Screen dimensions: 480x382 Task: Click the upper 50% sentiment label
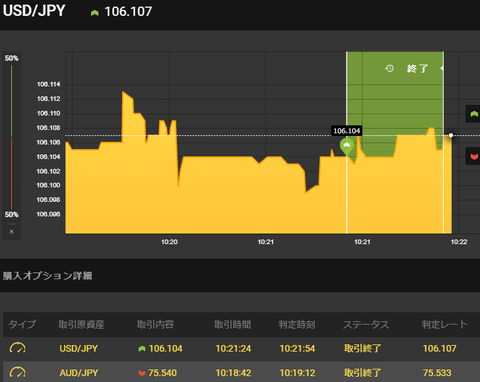click(x=12, y=58)
